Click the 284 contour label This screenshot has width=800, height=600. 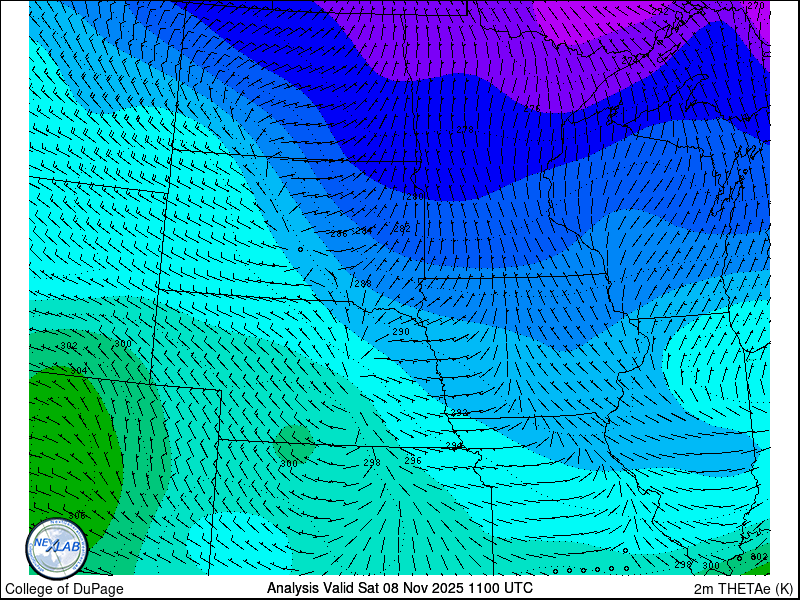[364, 231]
